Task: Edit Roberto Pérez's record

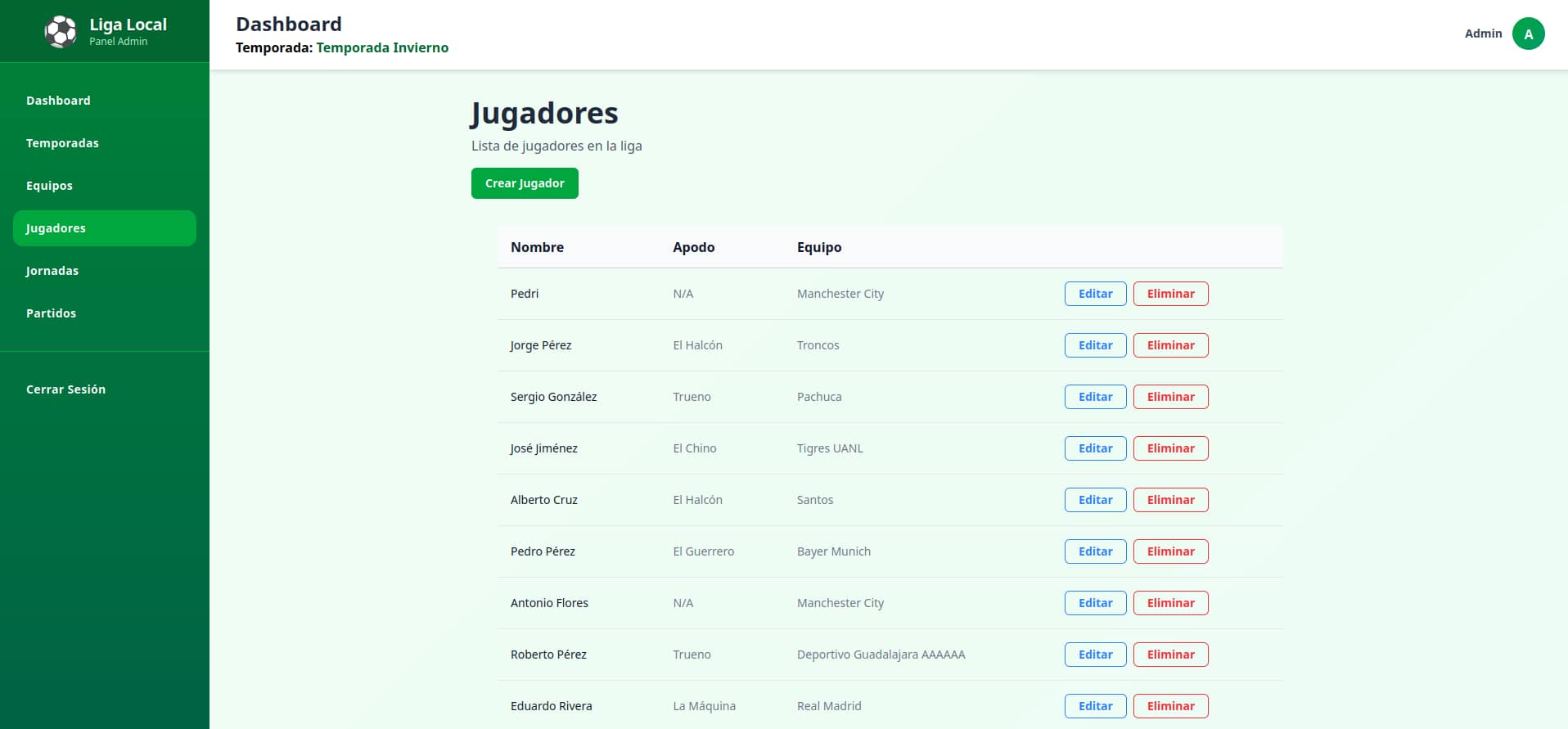Action: (x=1095, y=655)
